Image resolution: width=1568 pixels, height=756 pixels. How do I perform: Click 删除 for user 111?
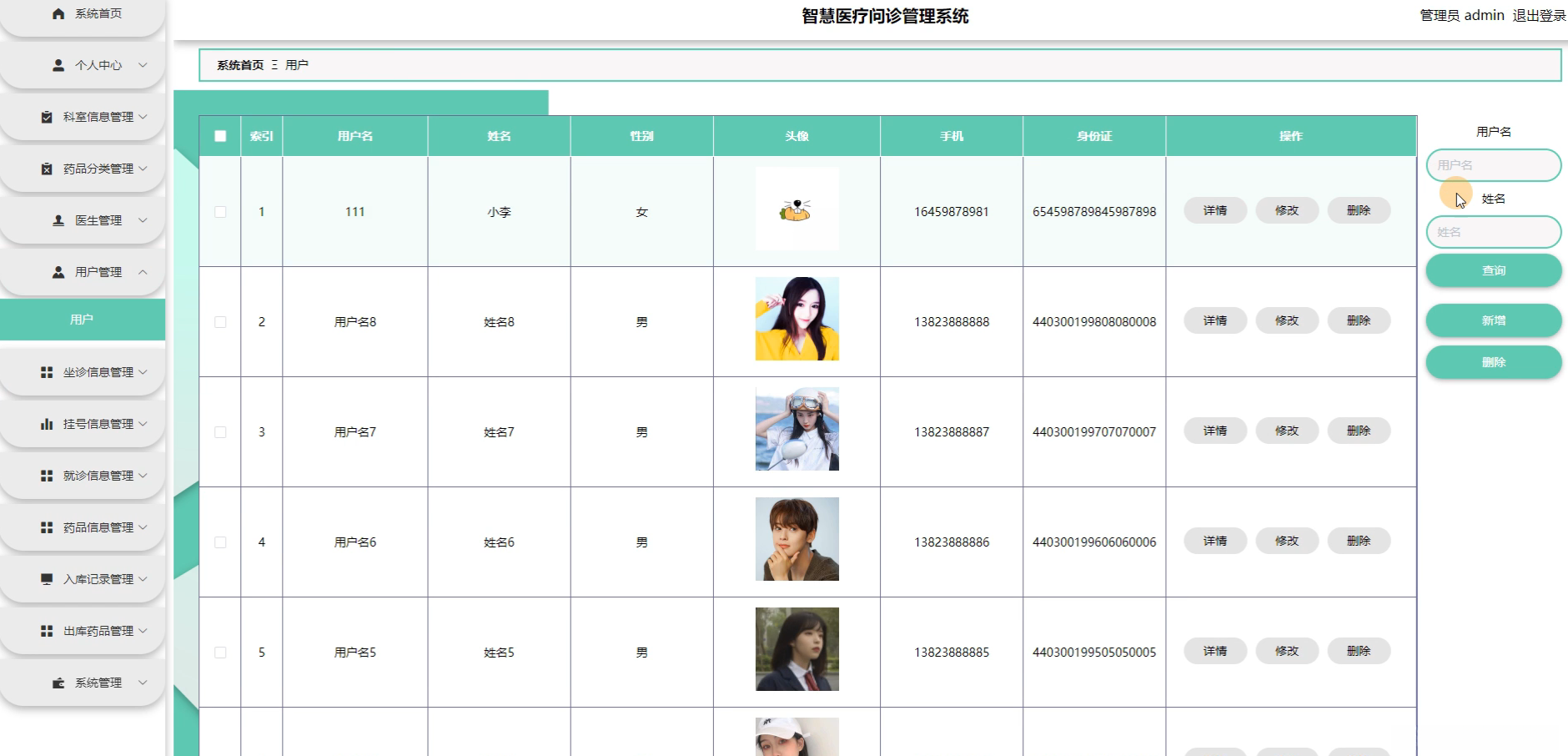(1359, 210)
